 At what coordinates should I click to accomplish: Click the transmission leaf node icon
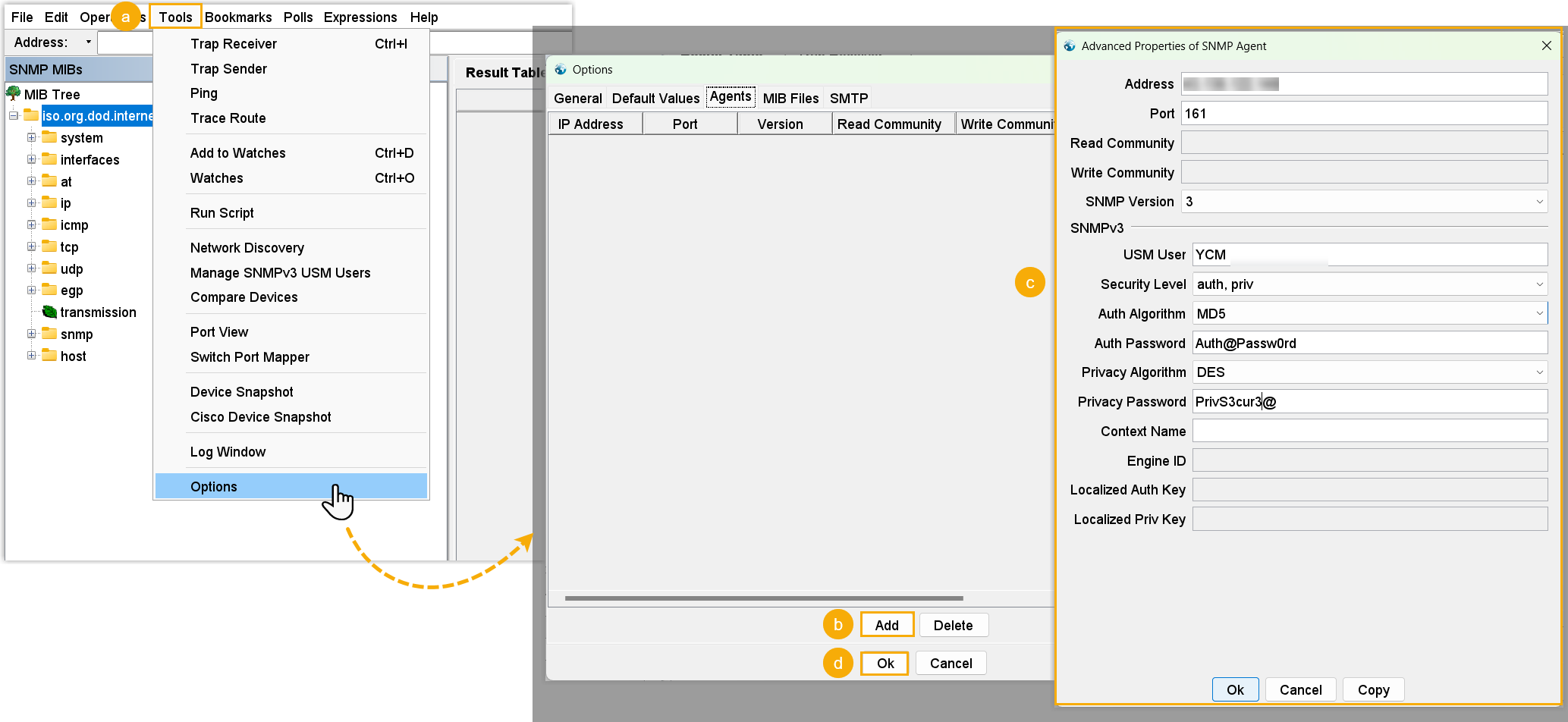pos(50,312)
